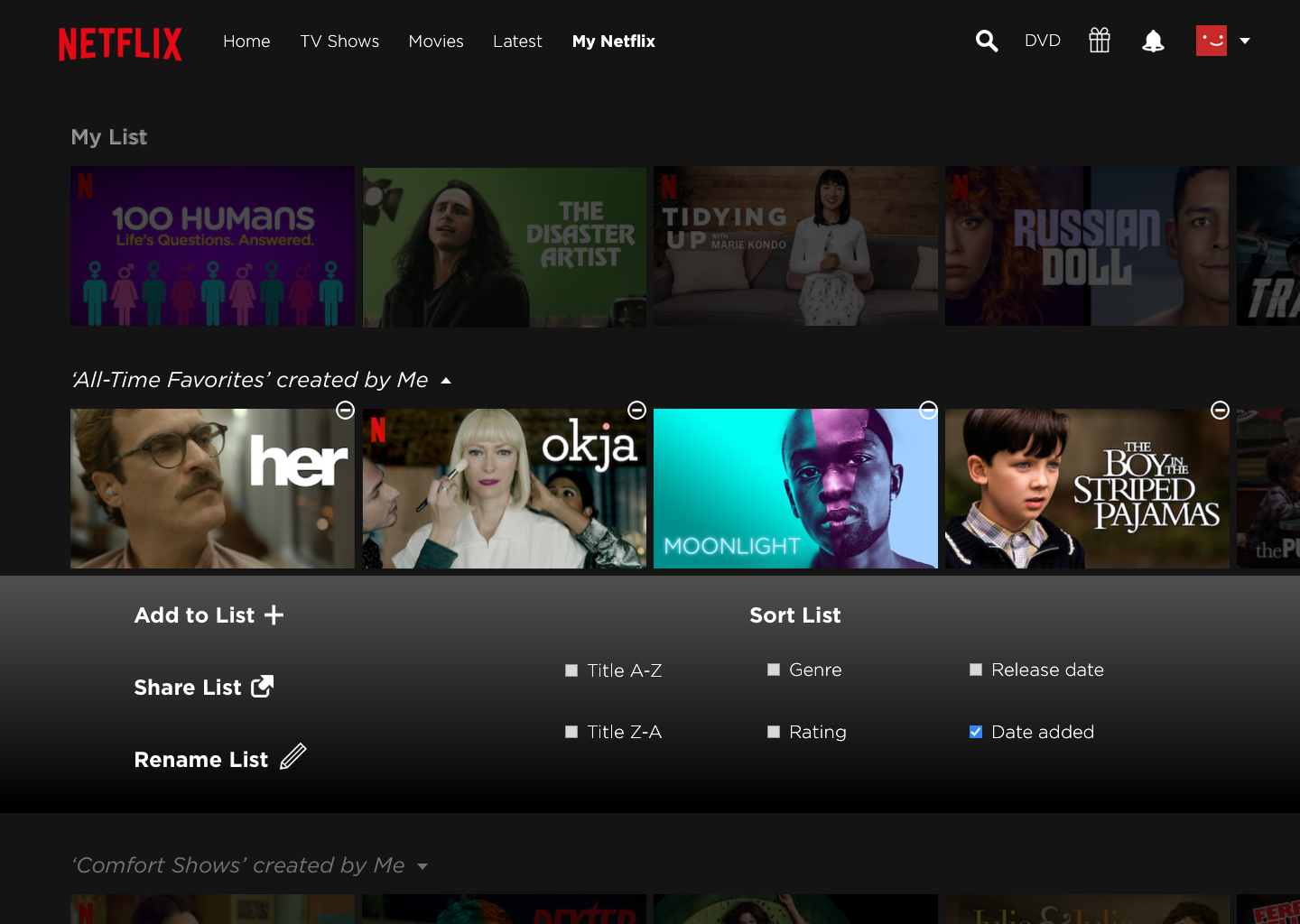
Task: Open The Disaster Artist thumbnail
Action: click(505, 246)
